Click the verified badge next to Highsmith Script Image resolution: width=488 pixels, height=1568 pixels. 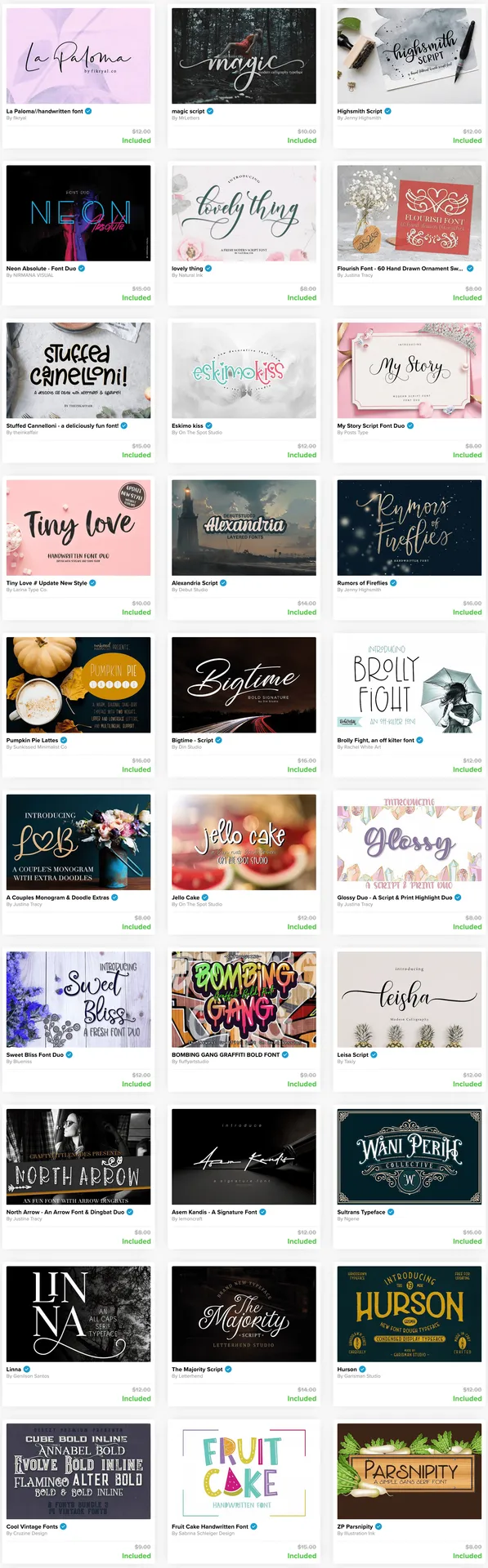tap(387, 111)
